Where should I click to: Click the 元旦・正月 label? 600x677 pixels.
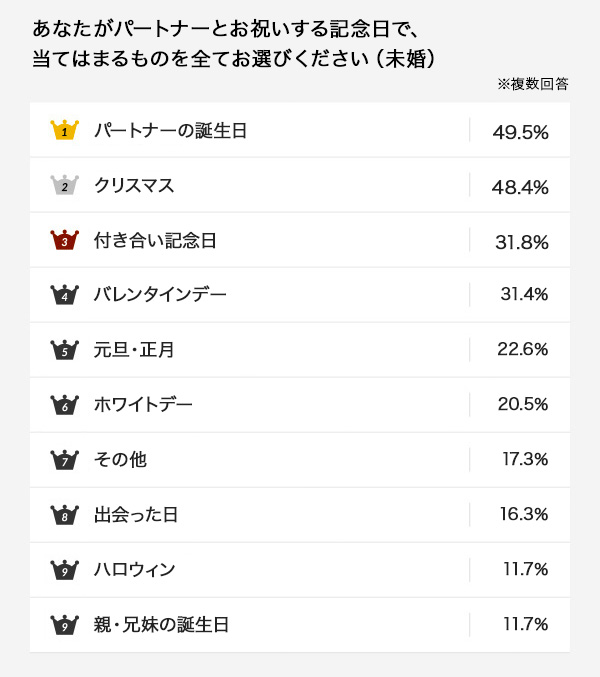point(135,350)
